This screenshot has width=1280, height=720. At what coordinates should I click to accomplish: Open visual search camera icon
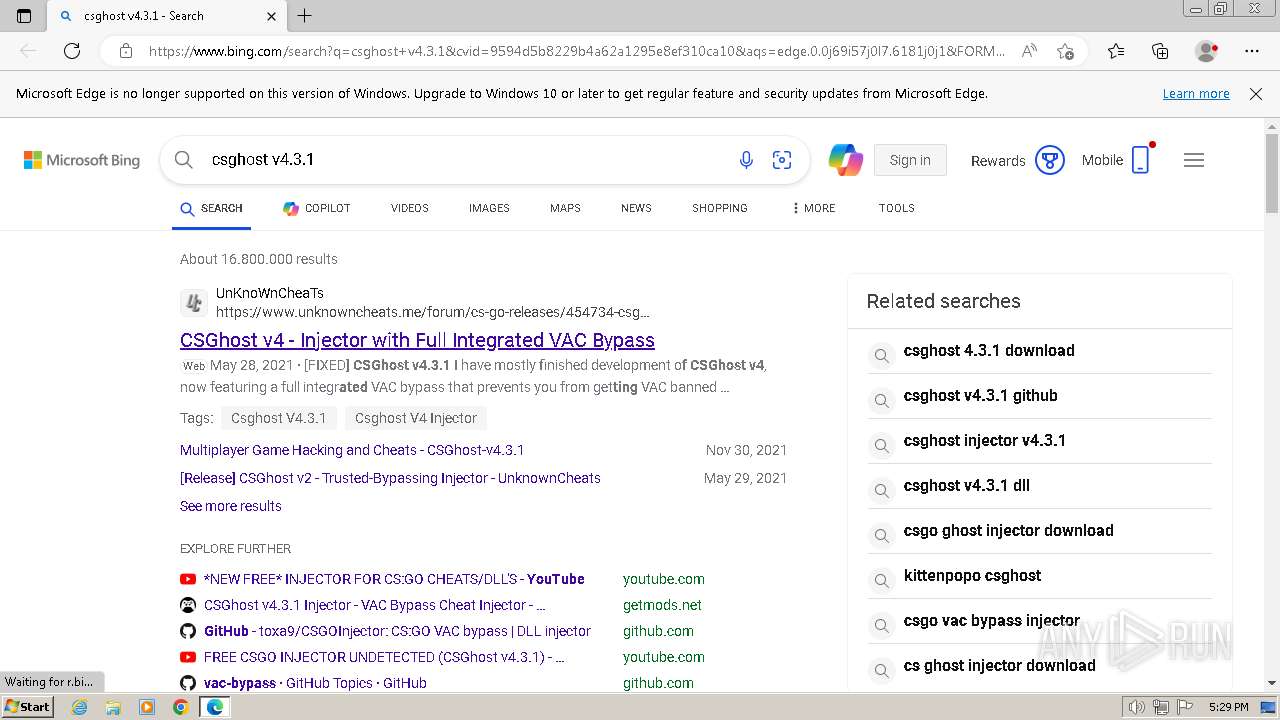[782, 160]
